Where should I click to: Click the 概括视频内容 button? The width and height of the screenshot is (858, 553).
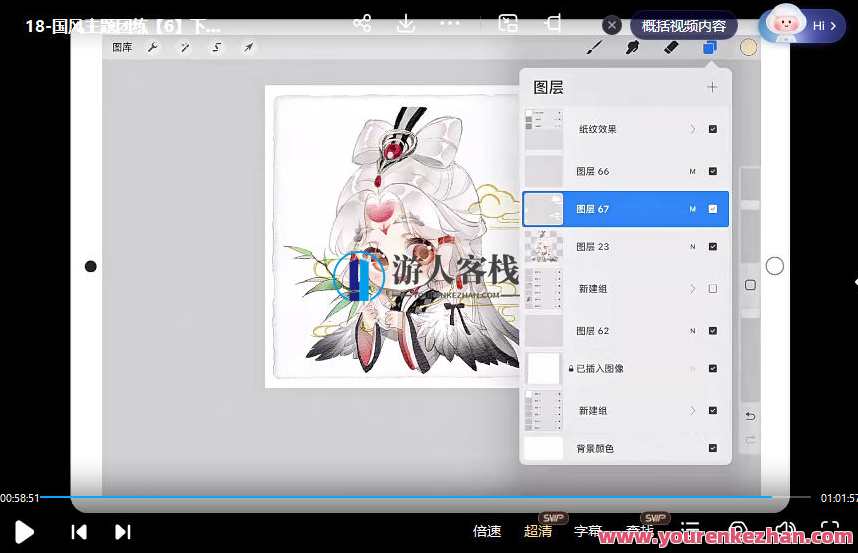coord(683,26)
